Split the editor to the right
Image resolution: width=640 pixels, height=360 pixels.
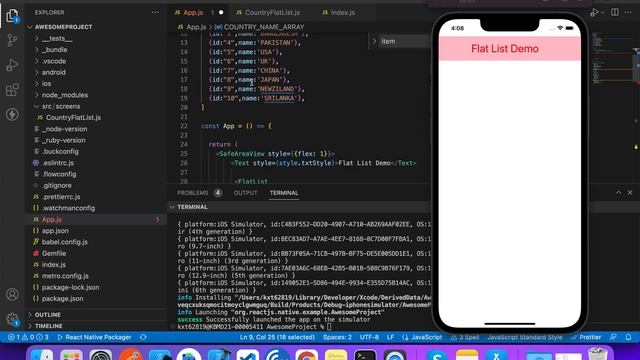tap(615, 12)
